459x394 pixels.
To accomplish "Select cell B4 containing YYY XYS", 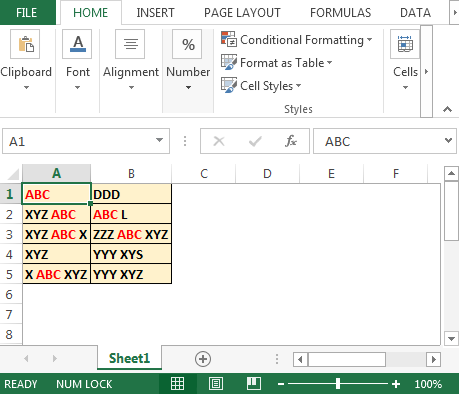I will pyautogui.click(x=131, y=254).
